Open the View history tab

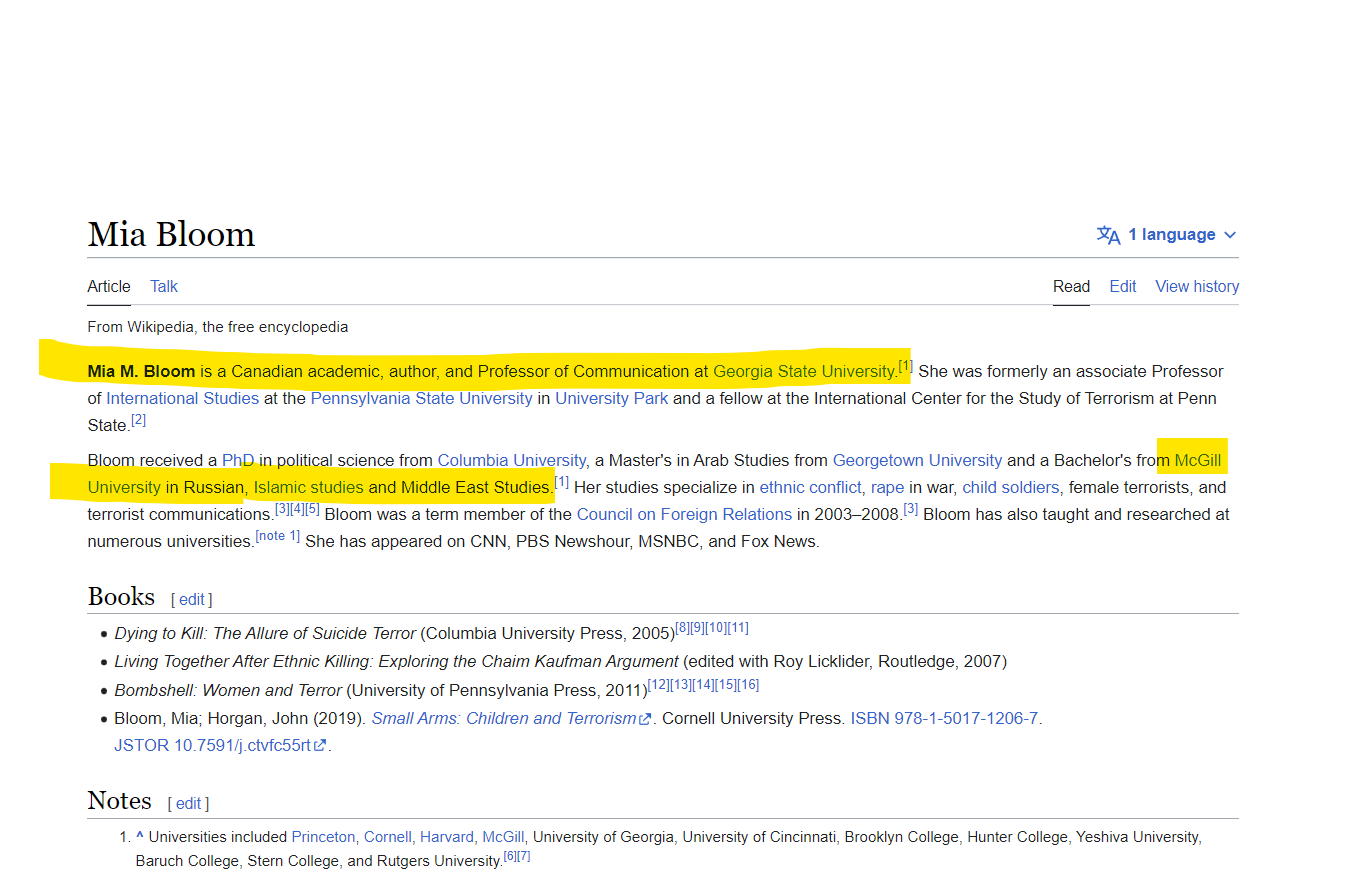(x=1197, y=286)
